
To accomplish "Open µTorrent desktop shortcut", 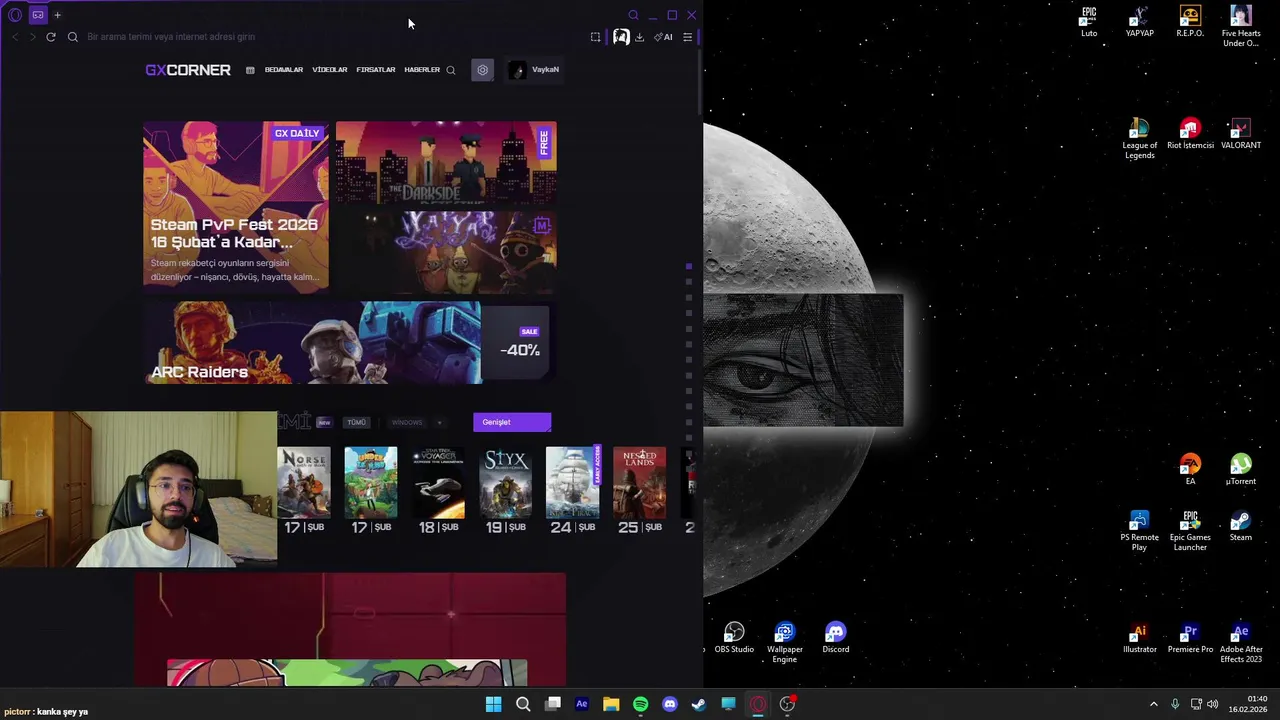I will pos(1240,470).
